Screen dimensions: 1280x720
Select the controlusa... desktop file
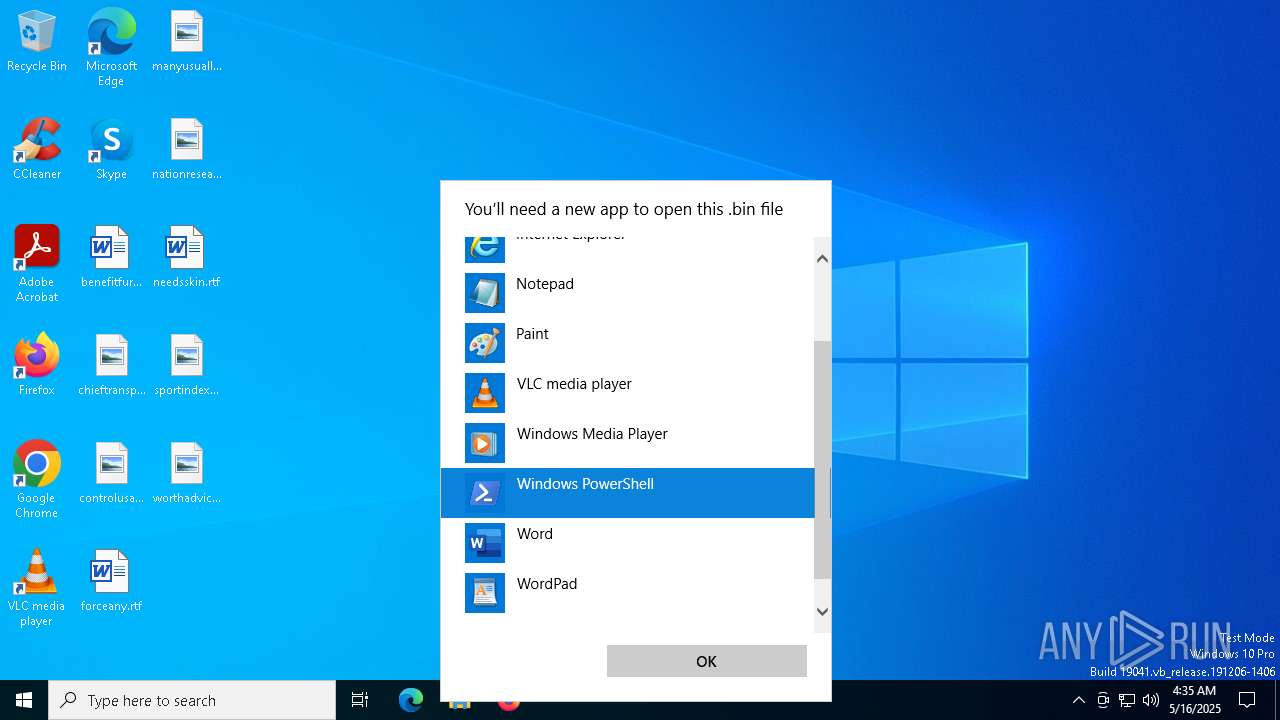[x=111, y=473]
